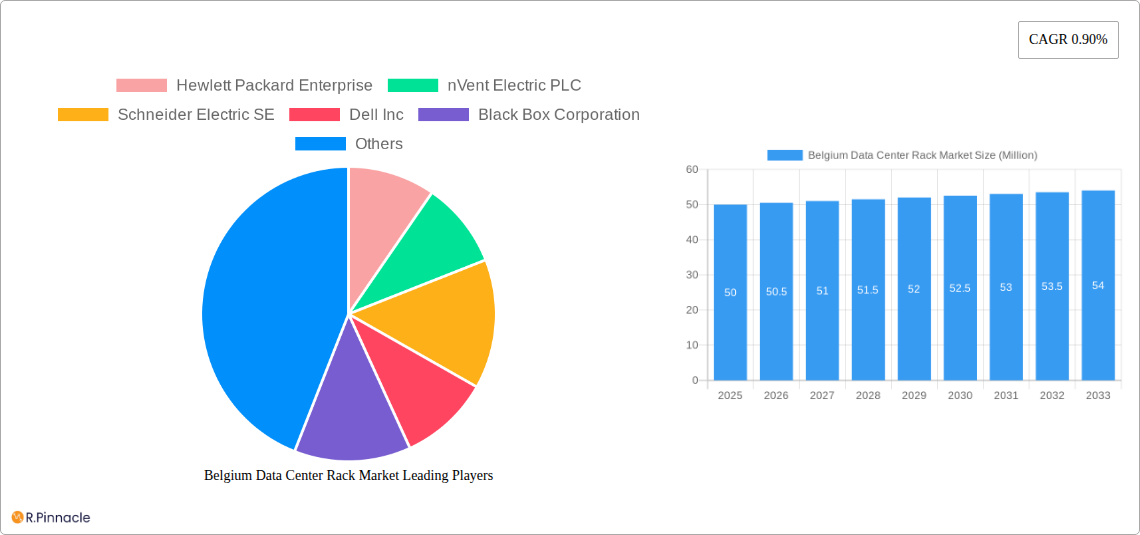1140x535 pixels.
Task: Click the 2026 bar labeled 50.5
Action: tap(776, 291)
